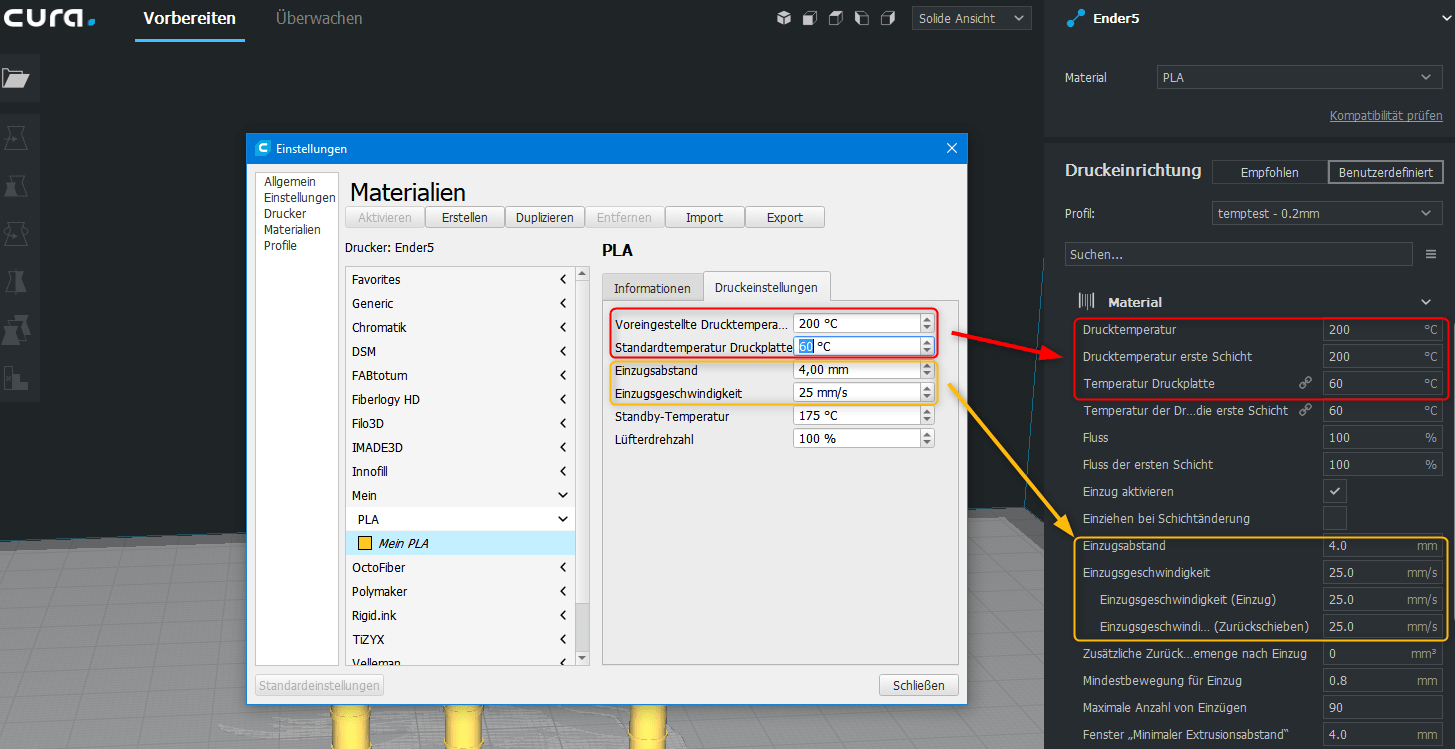
Task: Open the Informationen tab in dialog
Action: coord(652,288)
